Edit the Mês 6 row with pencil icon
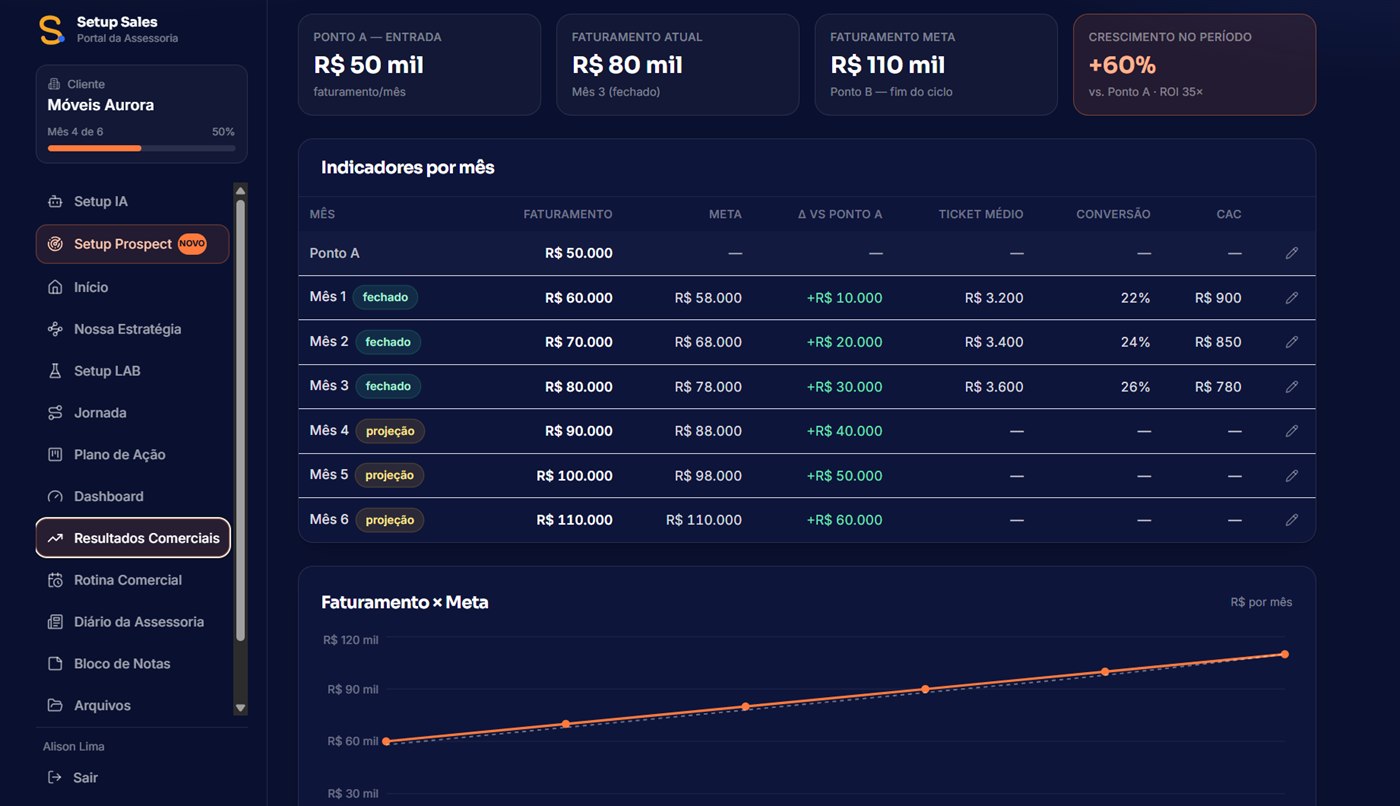 pos(1292,520)
